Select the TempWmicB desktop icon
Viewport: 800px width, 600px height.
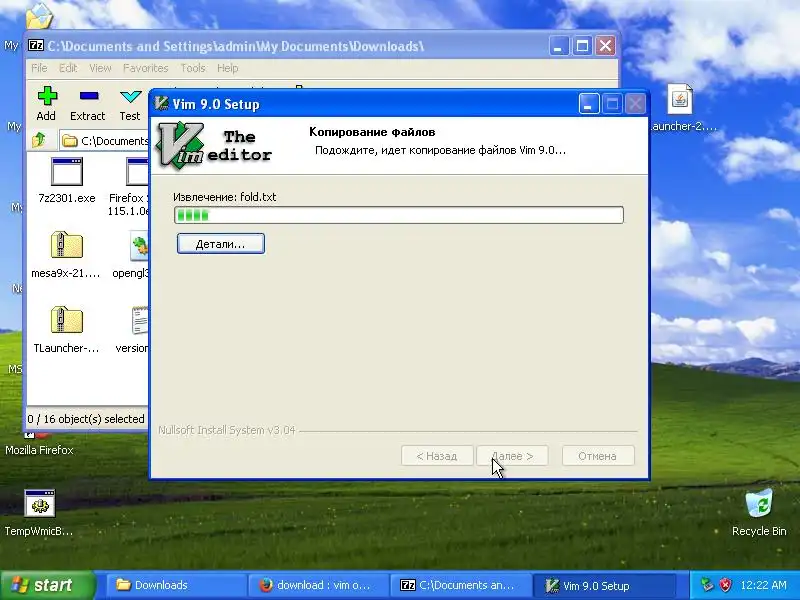40,503
